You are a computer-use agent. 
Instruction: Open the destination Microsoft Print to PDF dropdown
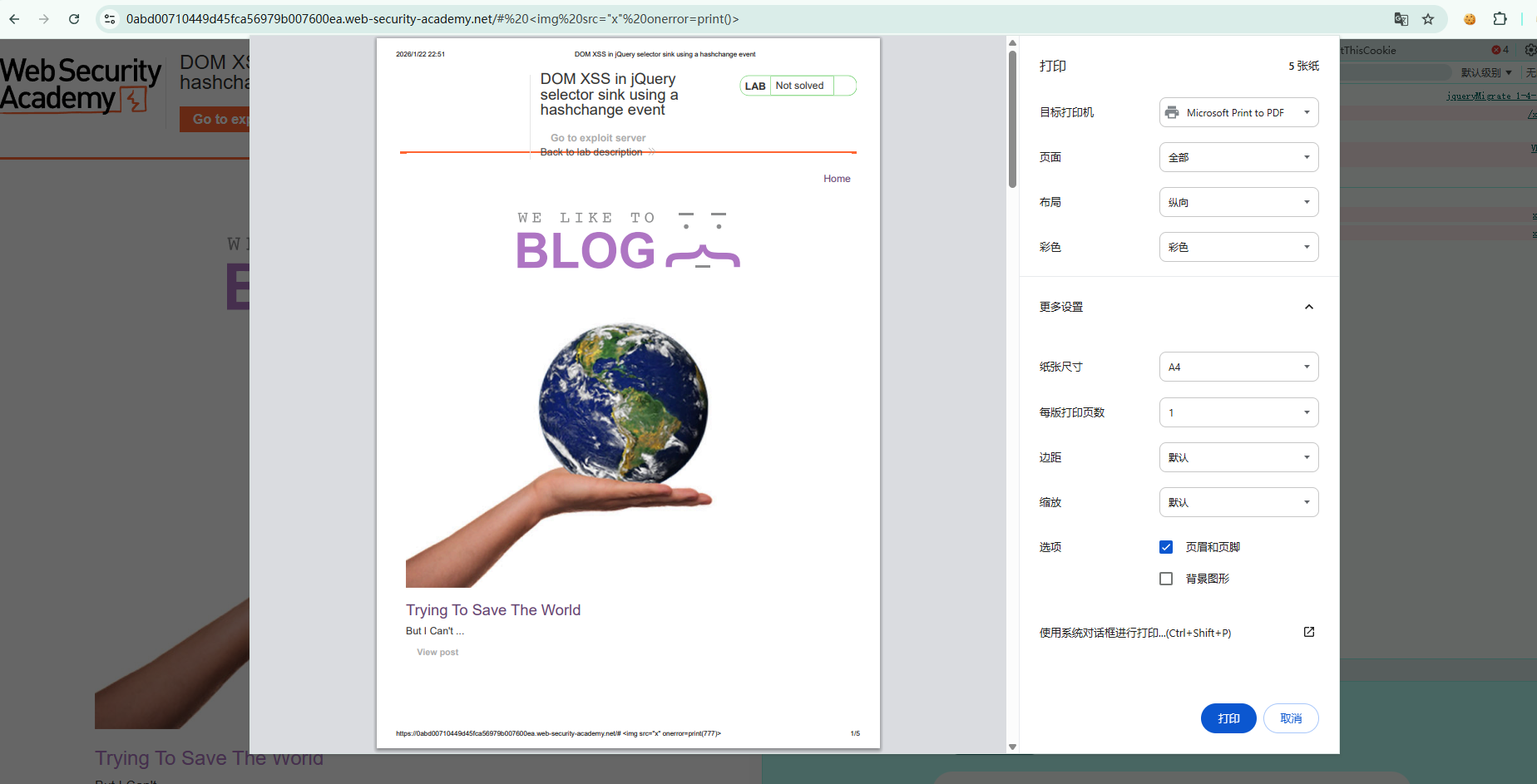pyautogui.click(x=1238, y=112)
